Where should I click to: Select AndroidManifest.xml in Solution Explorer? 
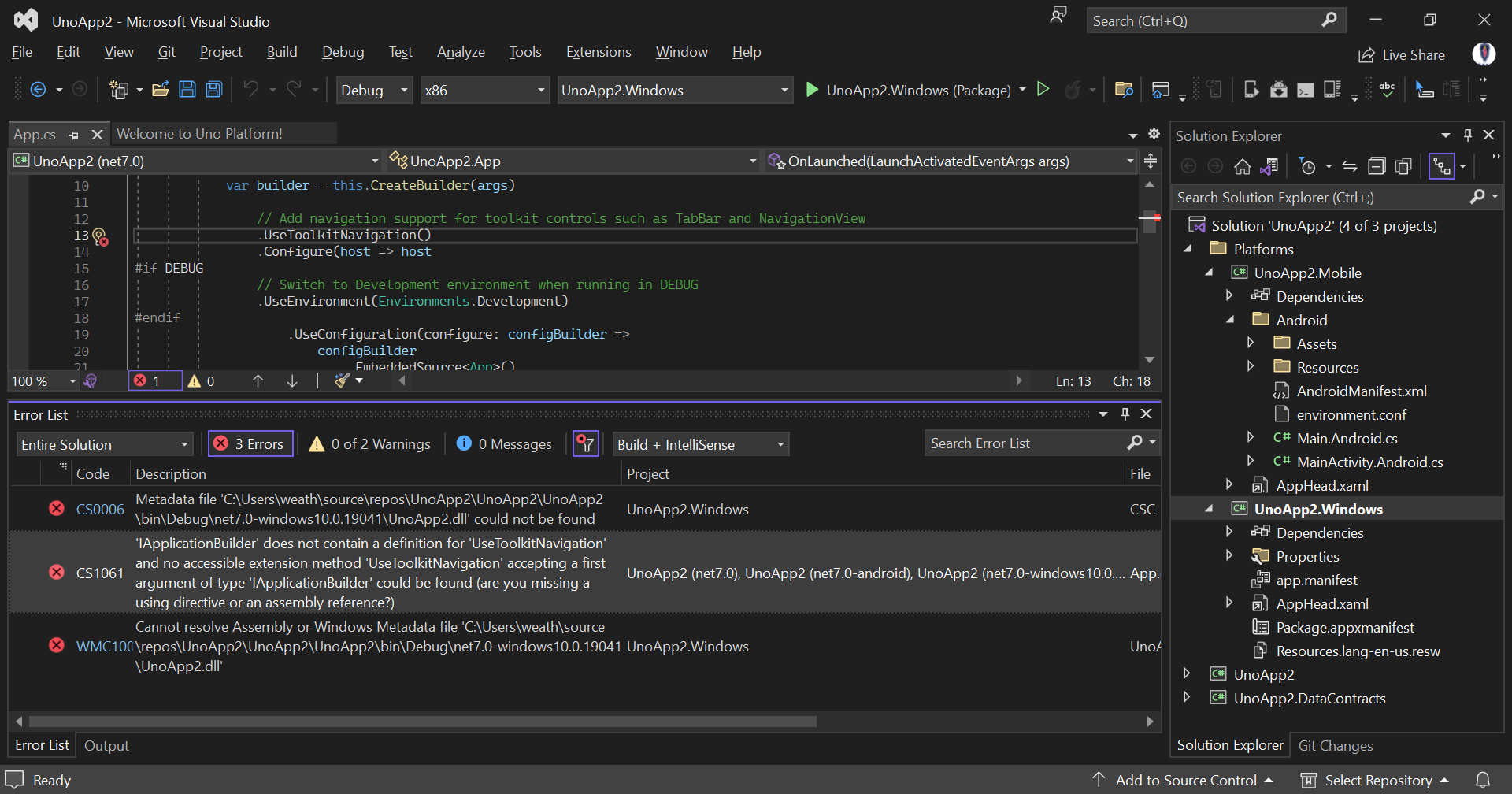coord(1361,391)
